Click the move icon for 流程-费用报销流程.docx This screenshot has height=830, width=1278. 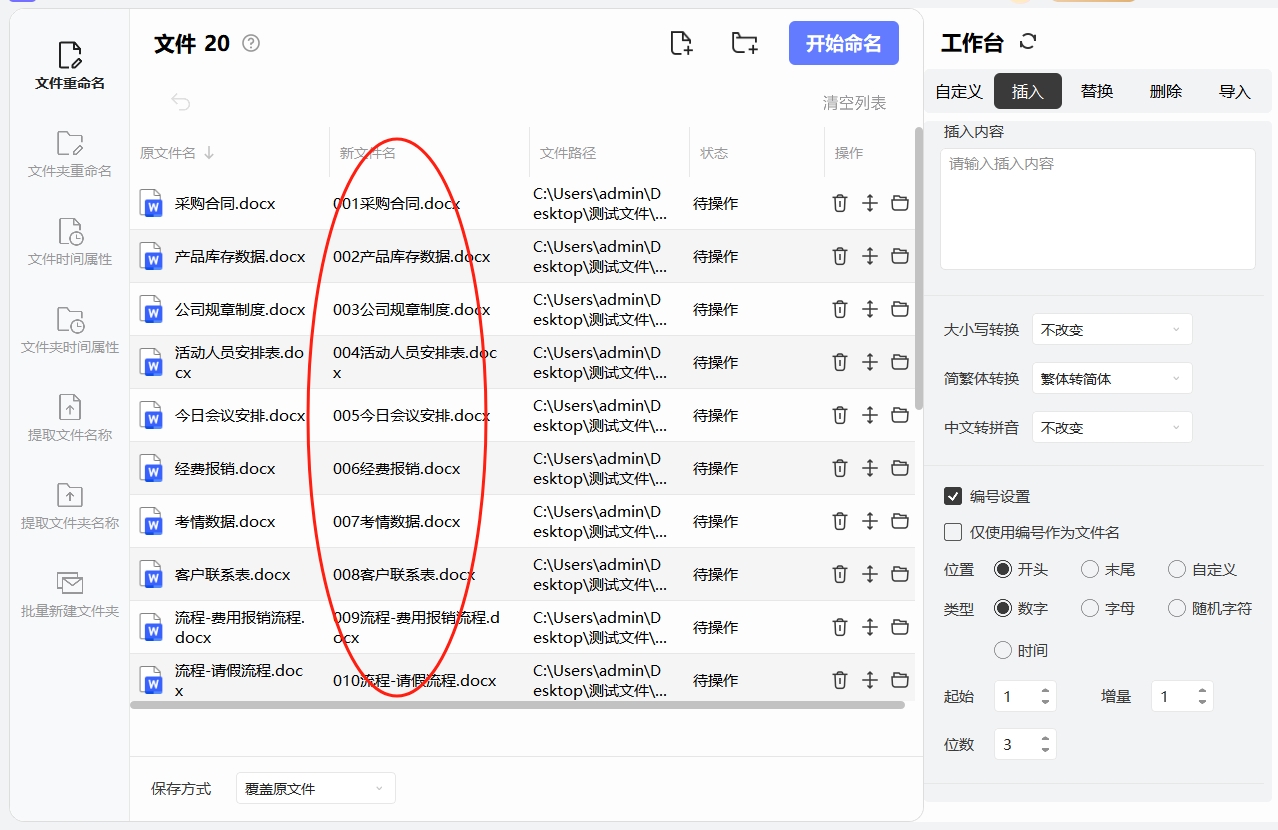point(870,627)
